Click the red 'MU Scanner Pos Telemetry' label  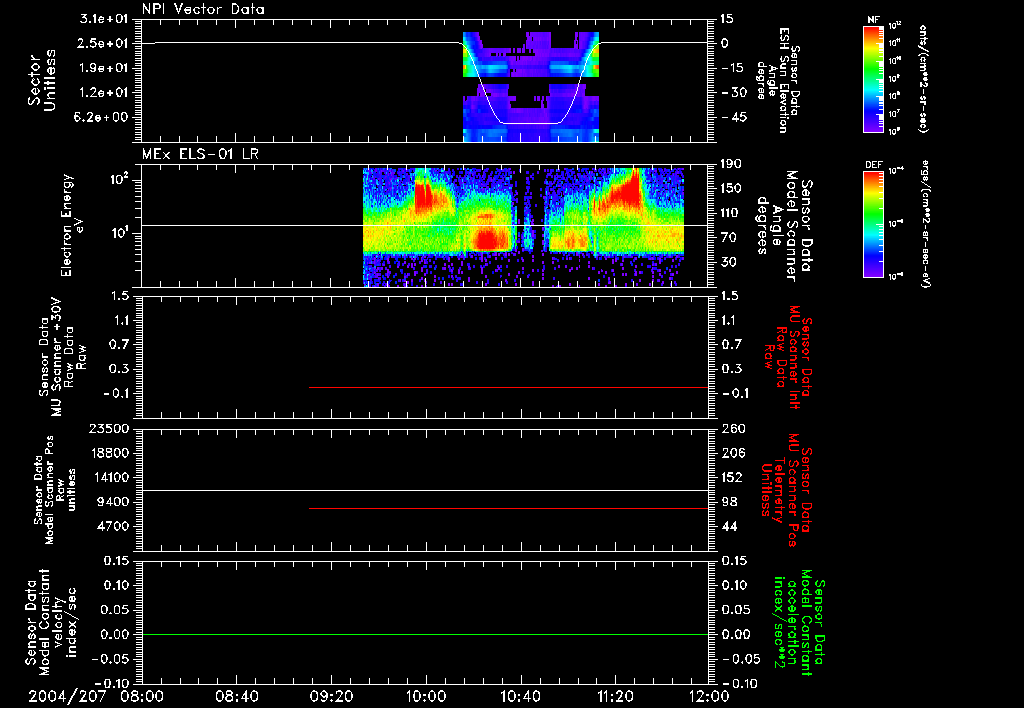786,491
